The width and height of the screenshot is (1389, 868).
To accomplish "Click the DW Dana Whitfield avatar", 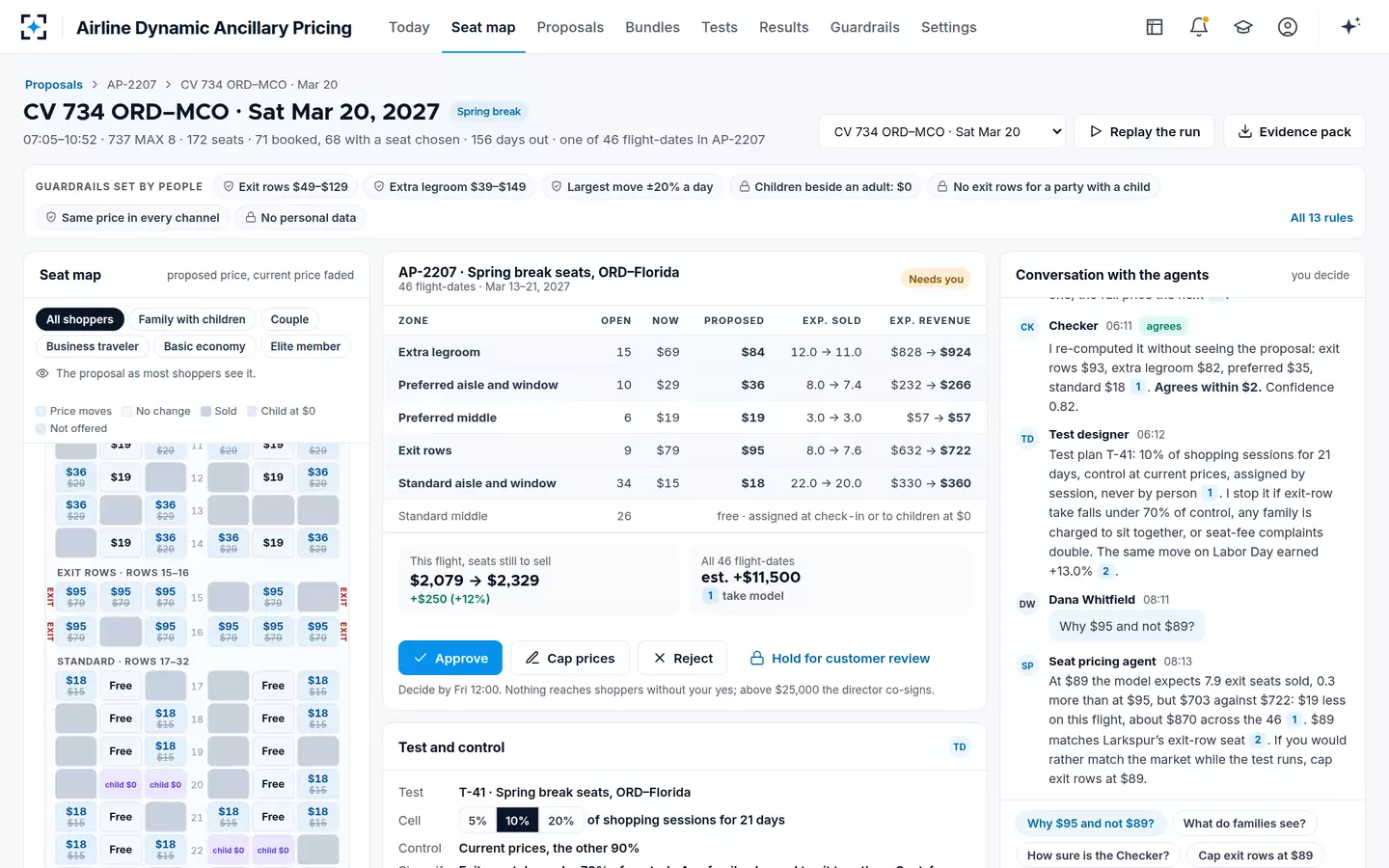I will point(1027,604).
